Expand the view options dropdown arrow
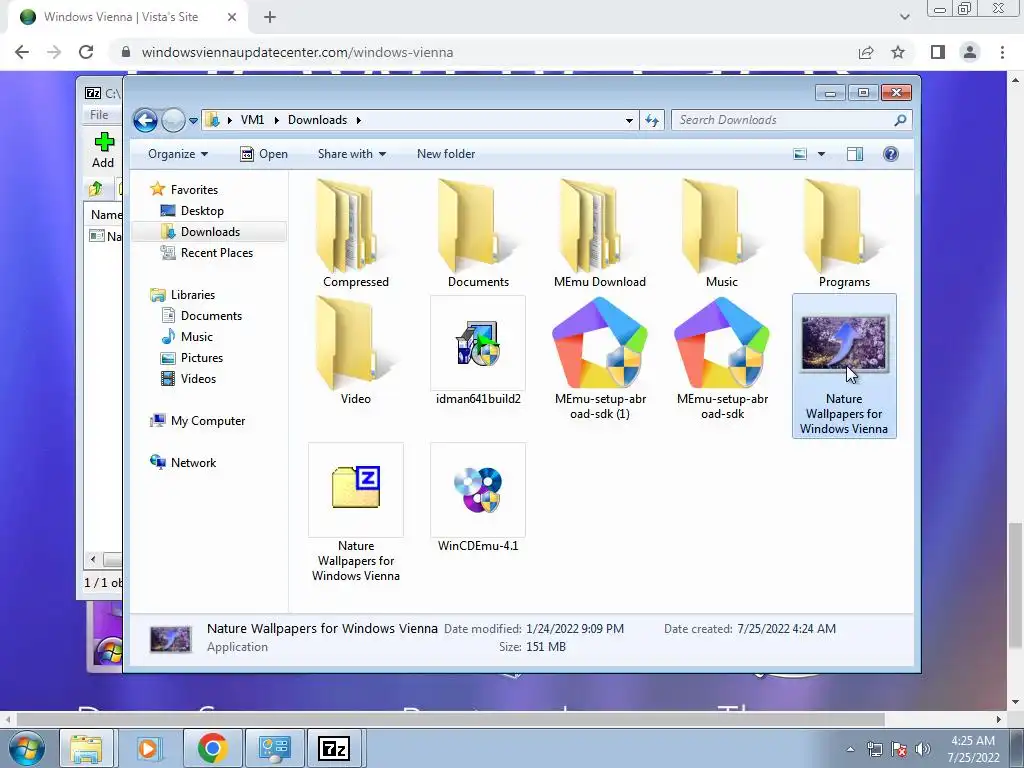The height and width of the screenshot is (768, 1024). pyautogui.click(x=822, y=154)
